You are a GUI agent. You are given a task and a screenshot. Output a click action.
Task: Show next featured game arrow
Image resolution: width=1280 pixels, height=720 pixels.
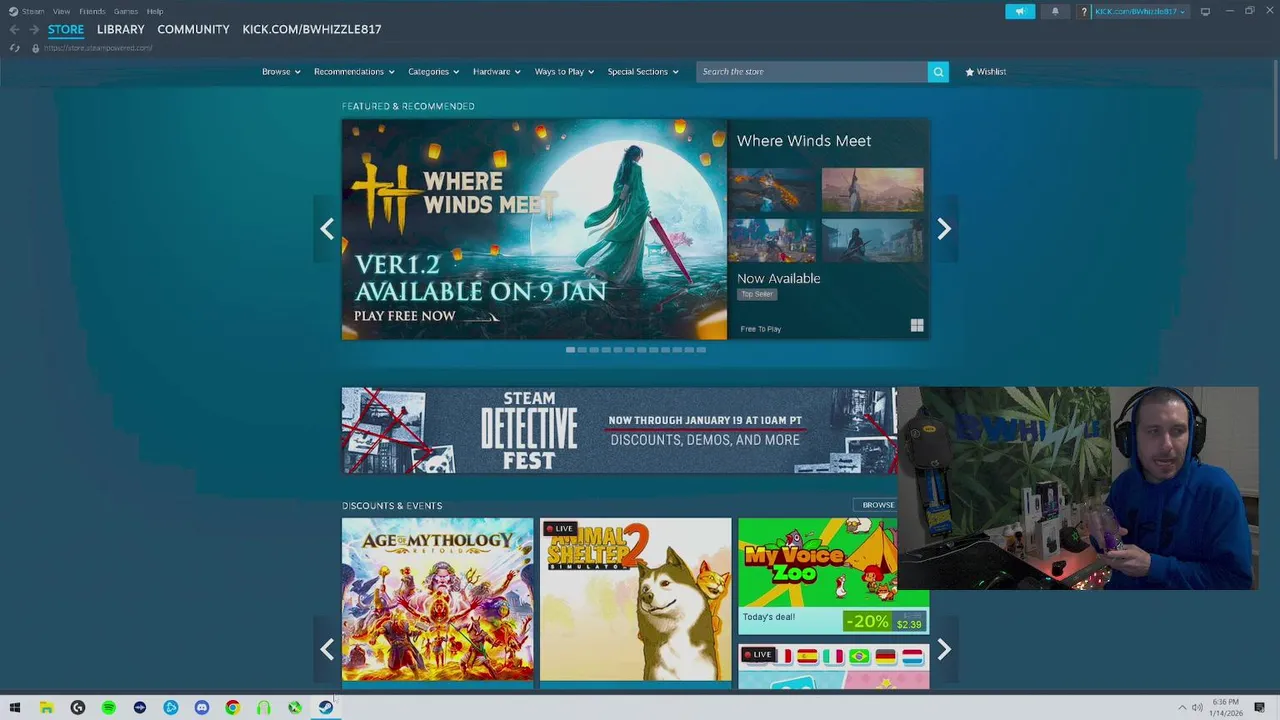944,229
